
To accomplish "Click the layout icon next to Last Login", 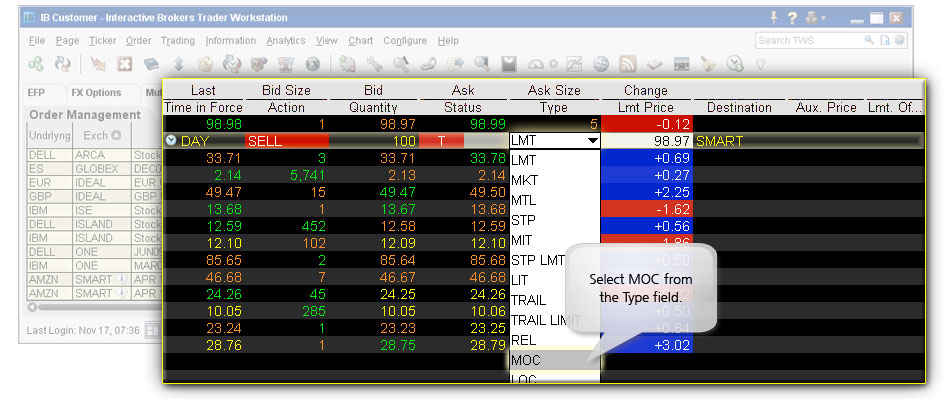I will click(152, 330).
